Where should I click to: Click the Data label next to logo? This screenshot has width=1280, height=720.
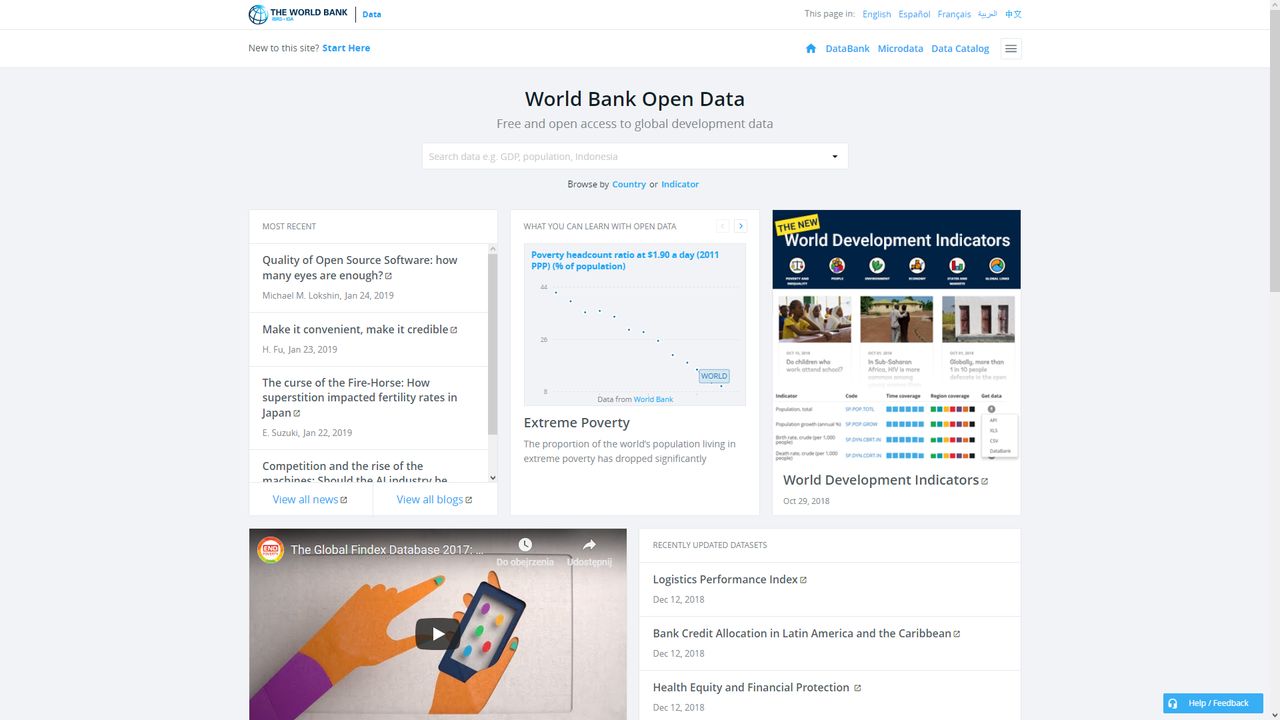[372, 14]
